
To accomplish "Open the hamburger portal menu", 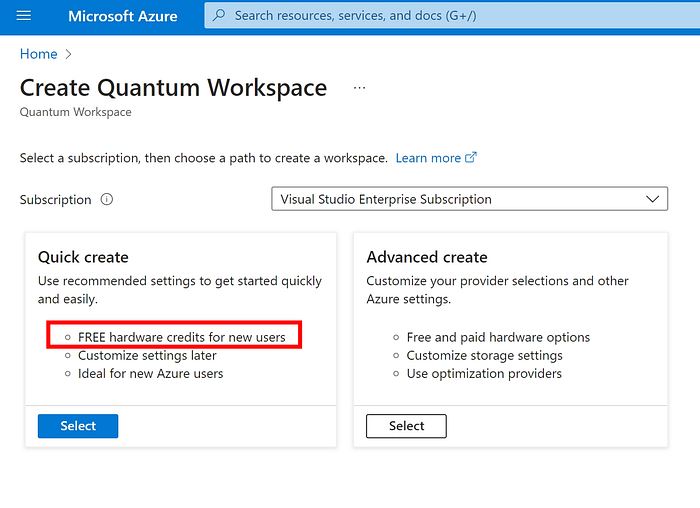I will point(24,16).
